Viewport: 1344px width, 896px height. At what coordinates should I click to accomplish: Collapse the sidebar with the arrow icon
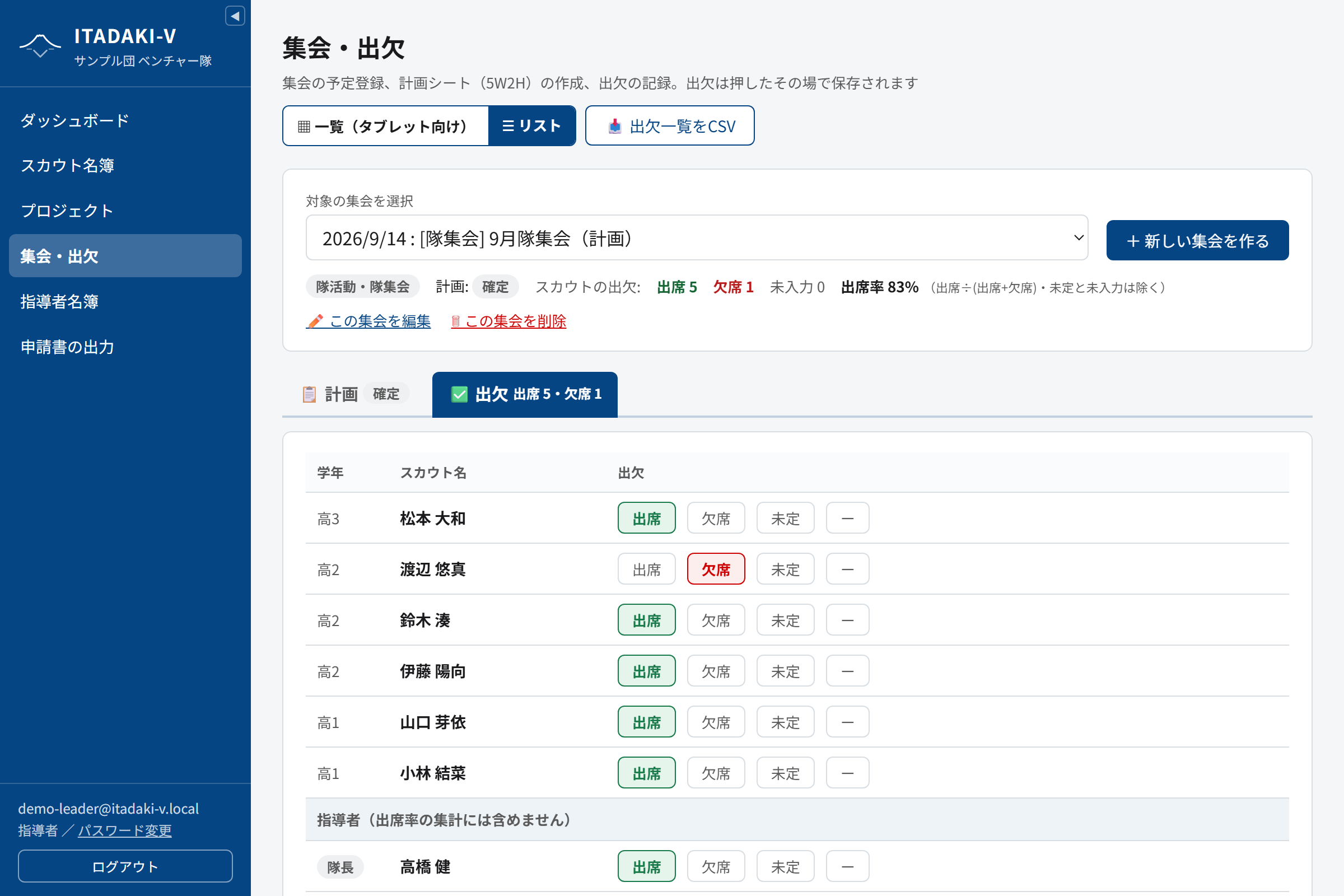pyautogui.click(x=235, y=16)
